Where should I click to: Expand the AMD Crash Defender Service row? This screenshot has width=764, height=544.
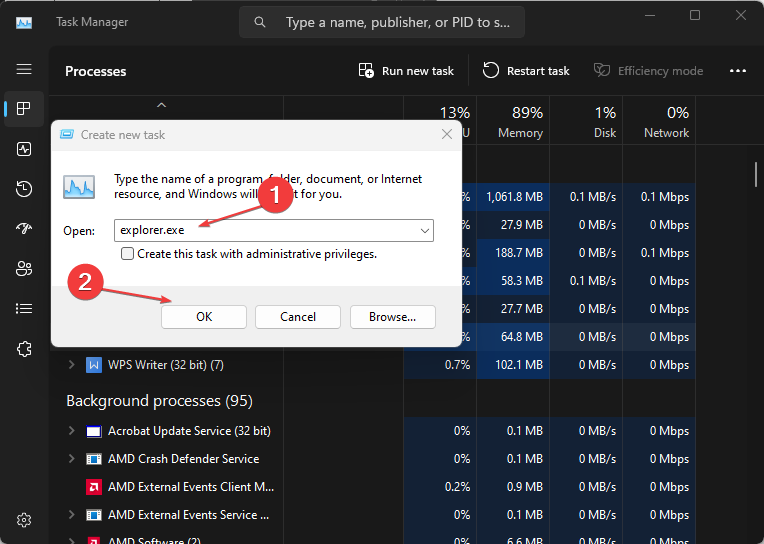[72, 459]
